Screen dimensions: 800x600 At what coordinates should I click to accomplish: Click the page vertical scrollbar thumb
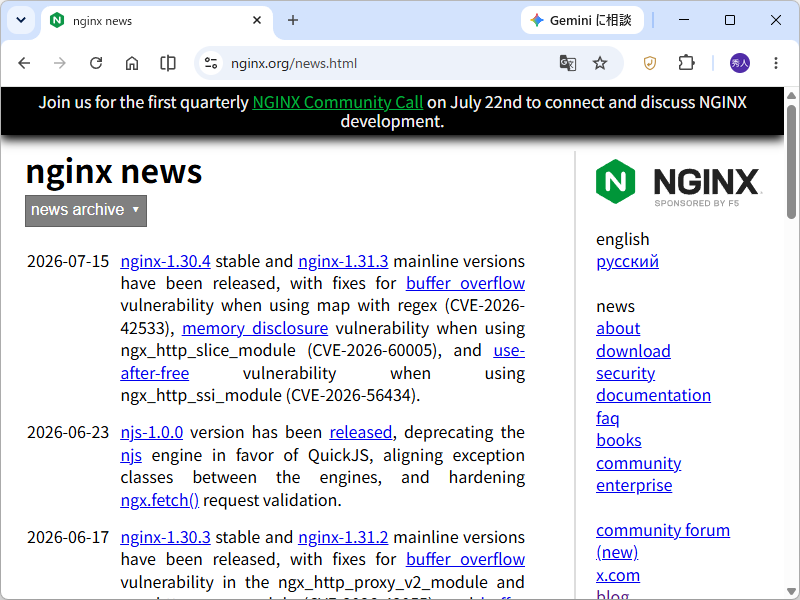coord(791,162)
